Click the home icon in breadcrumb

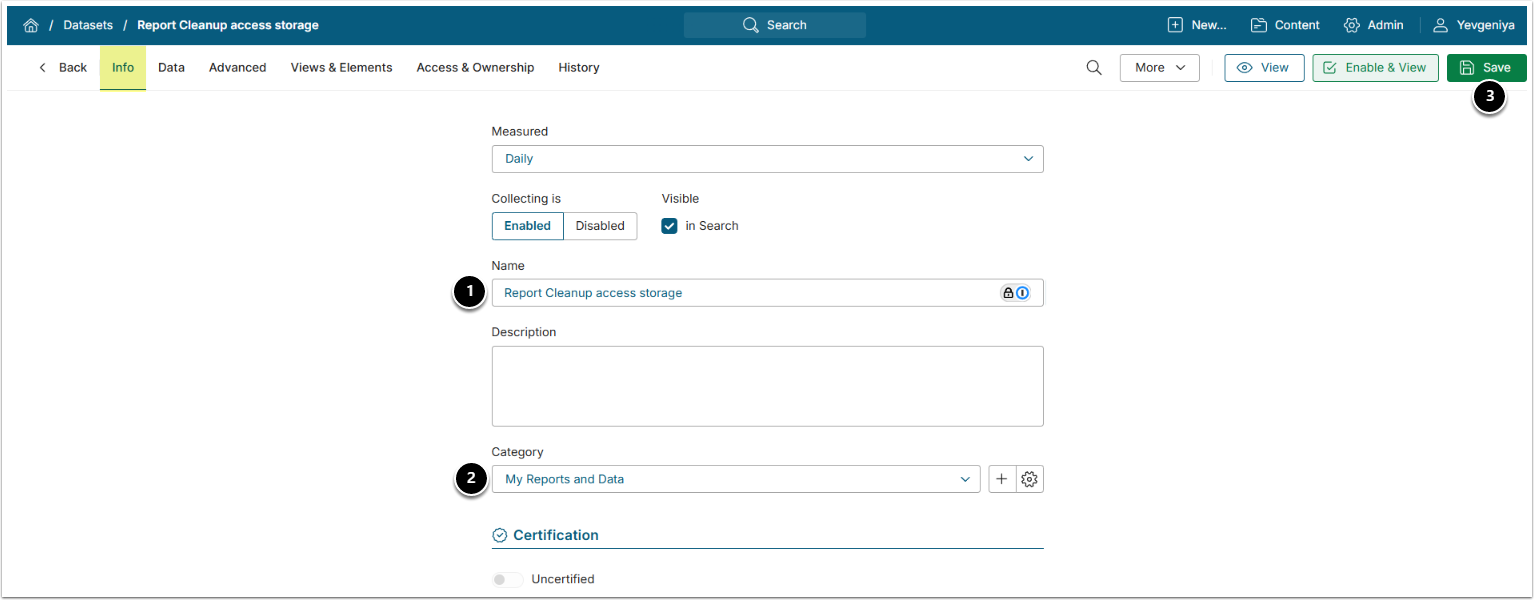[31, 25]
